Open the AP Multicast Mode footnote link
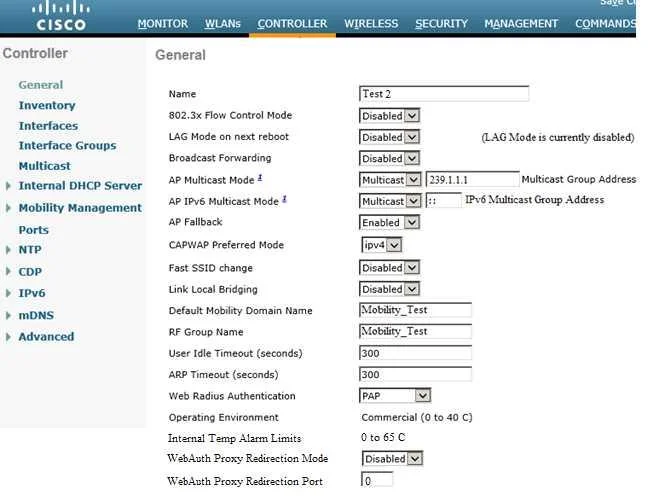This screenshot has width=661, height=504. coord(260,178)
